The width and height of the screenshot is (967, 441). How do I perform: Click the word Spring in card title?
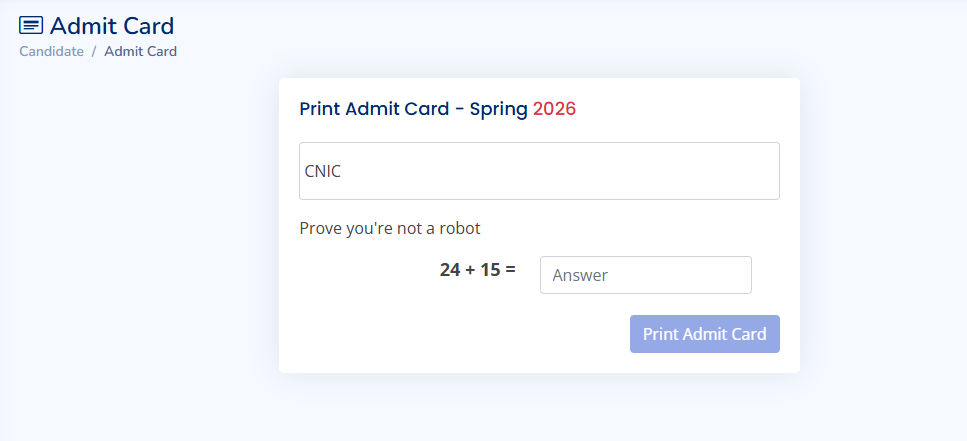point(498,109)
